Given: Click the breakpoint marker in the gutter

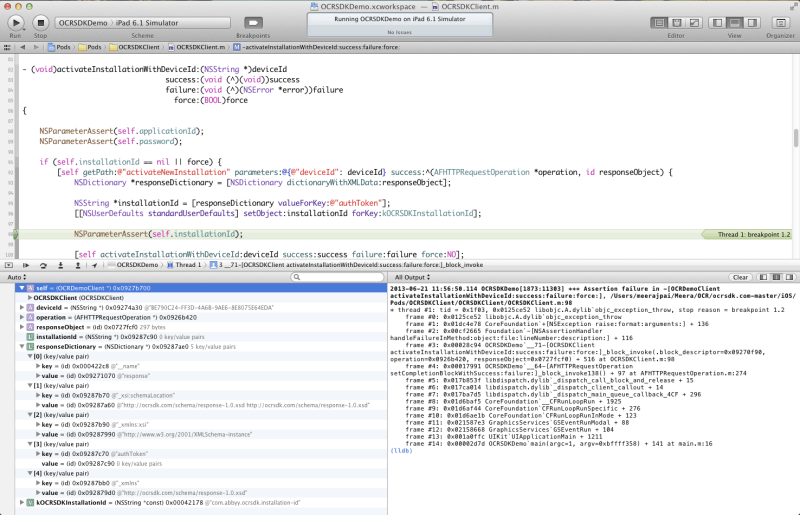Looking at the screenshot, I should [15, 234].
